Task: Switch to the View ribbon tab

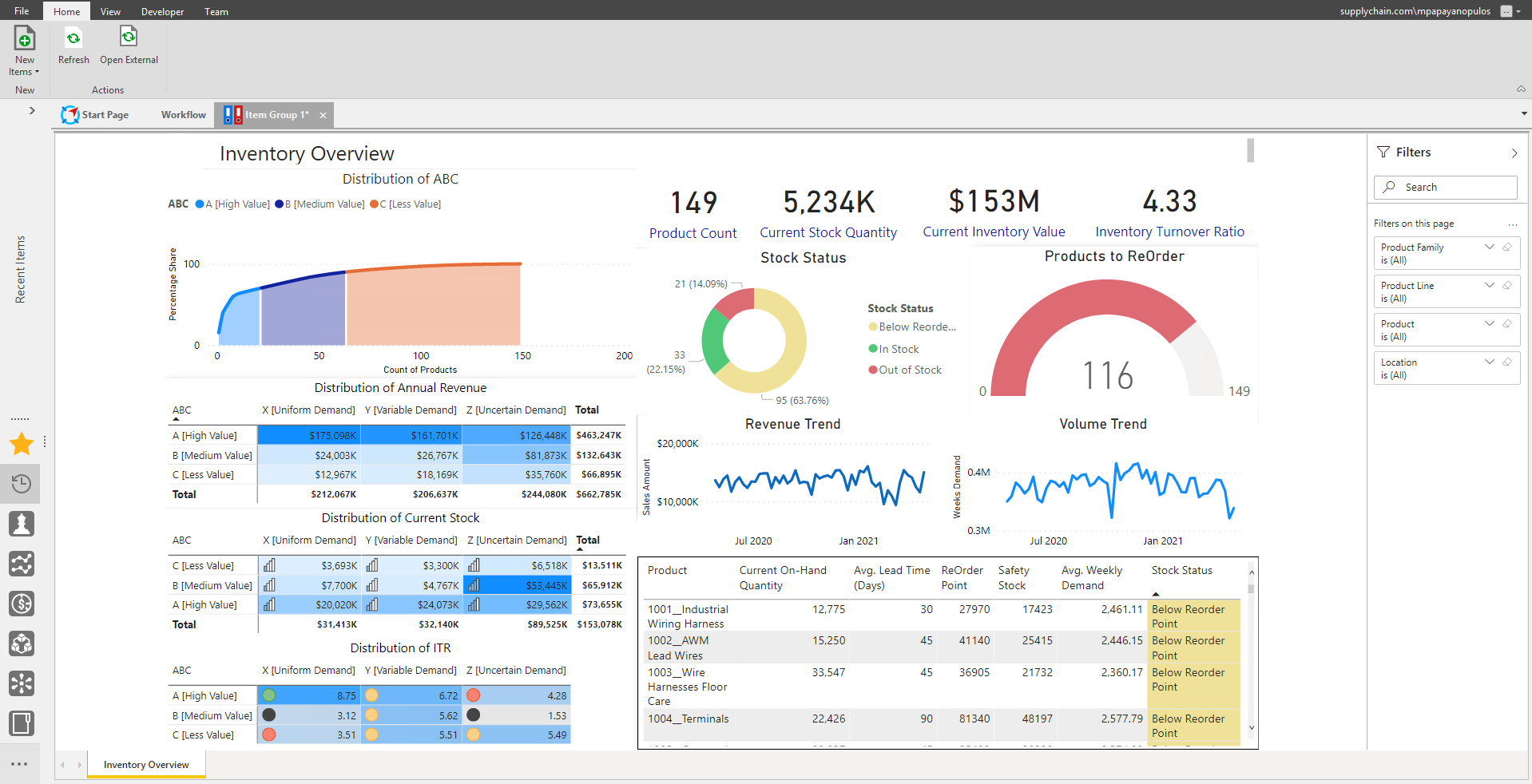Action: (x=110, y=11)
